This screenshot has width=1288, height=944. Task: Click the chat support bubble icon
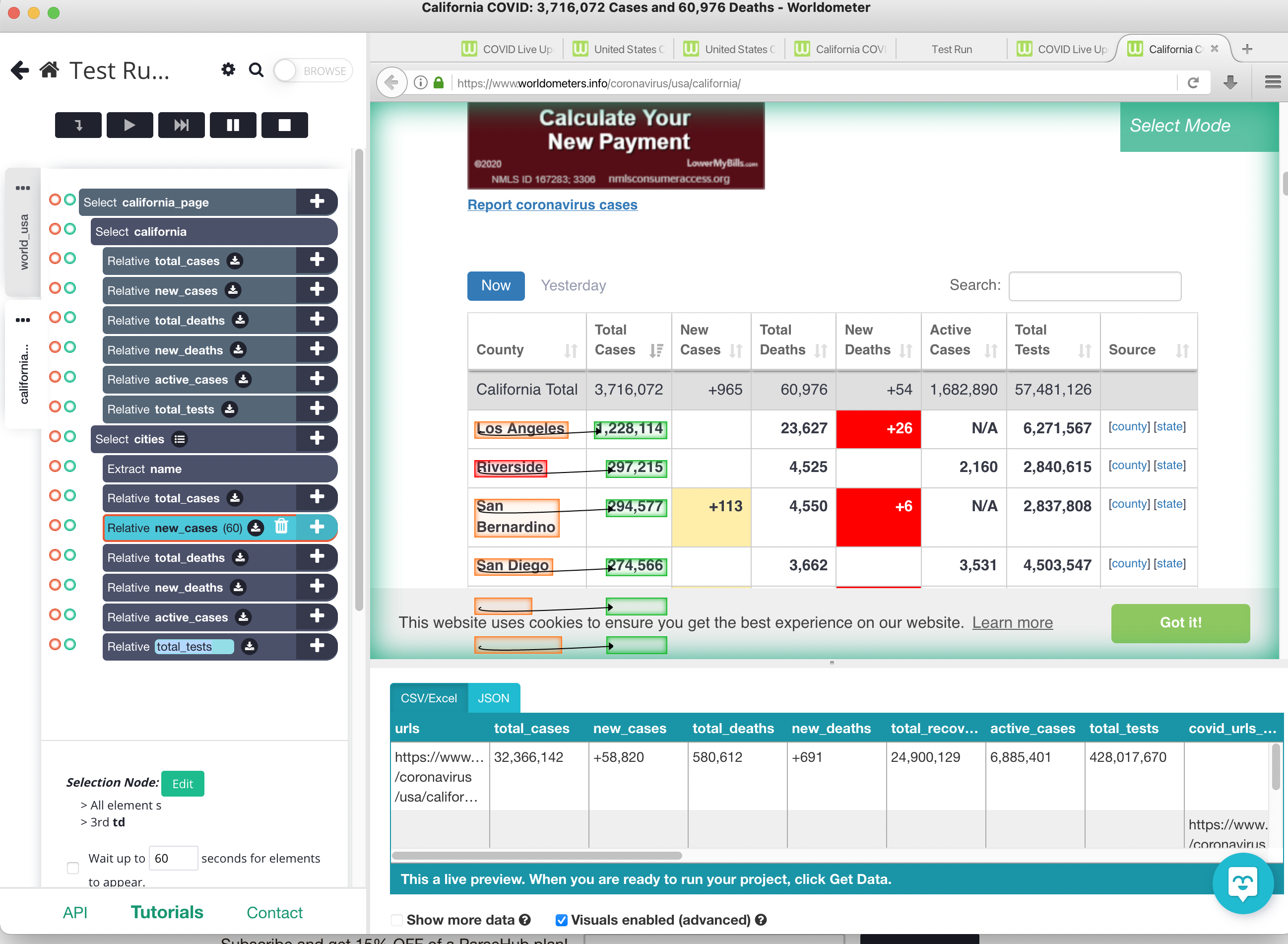pyautogui.click(x=1242, y=883)
